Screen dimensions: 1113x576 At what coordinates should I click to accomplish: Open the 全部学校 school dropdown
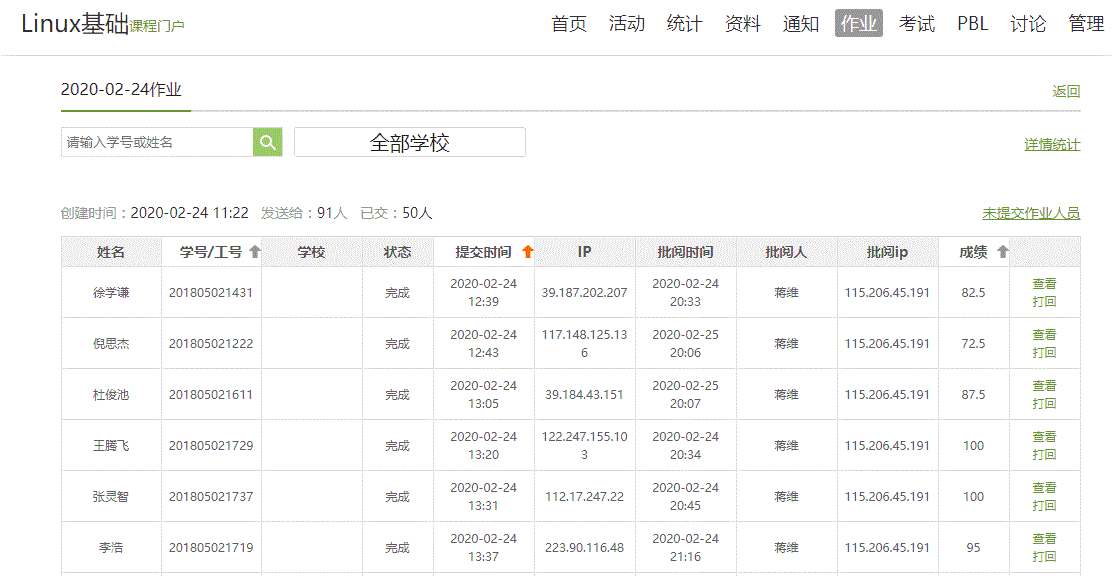tap(410, 142)
